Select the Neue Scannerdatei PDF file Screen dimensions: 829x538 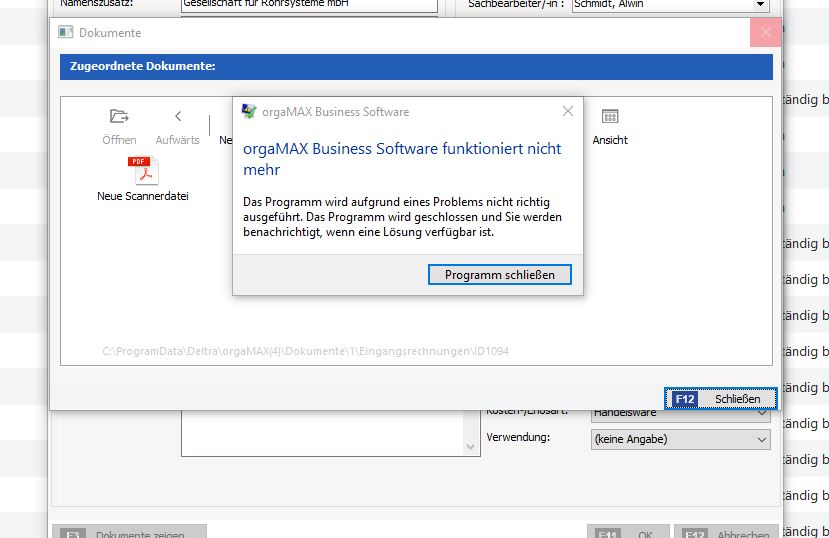(x=143, y=179)
